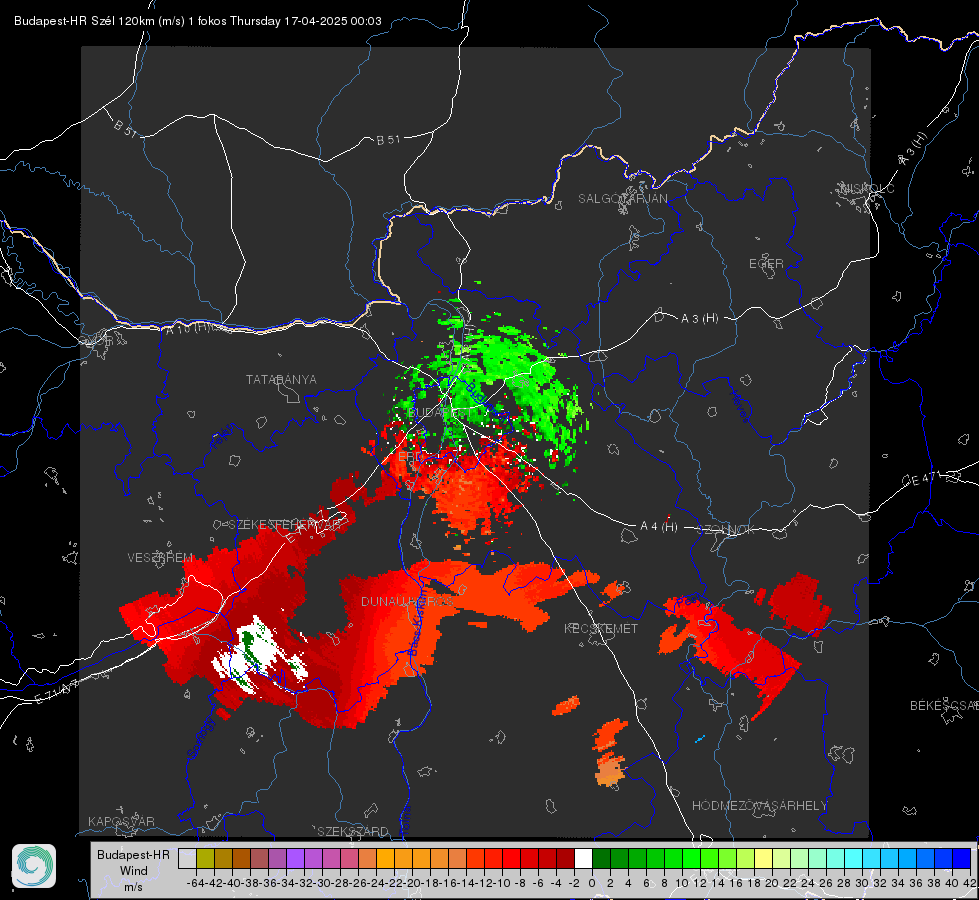Click the radar title text at top
979x900 pixels.
197,21
